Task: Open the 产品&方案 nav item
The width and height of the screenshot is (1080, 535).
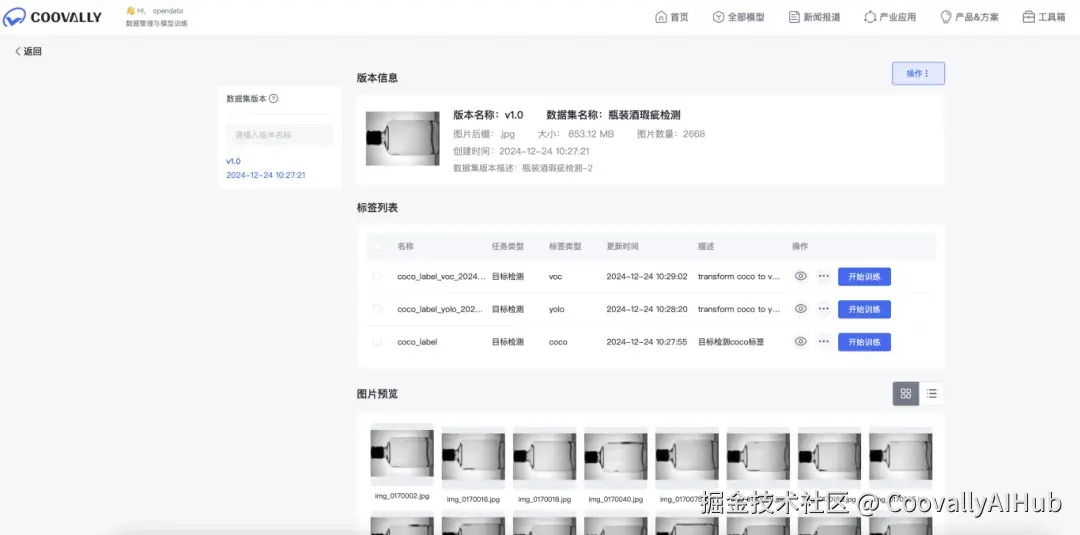Action: (969, 17)
